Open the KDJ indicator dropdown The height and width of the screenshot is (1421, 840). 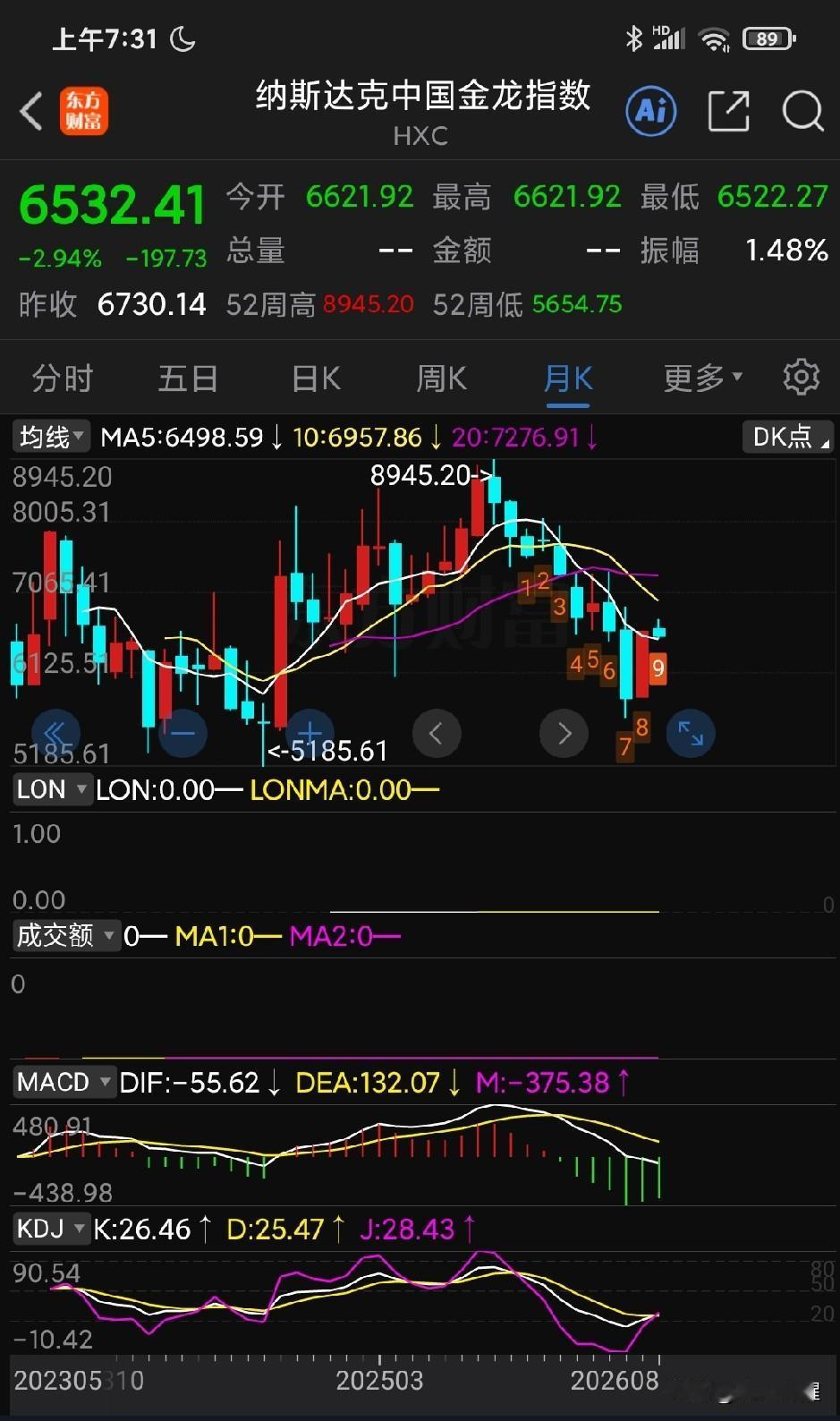(x=52, y=1229)
